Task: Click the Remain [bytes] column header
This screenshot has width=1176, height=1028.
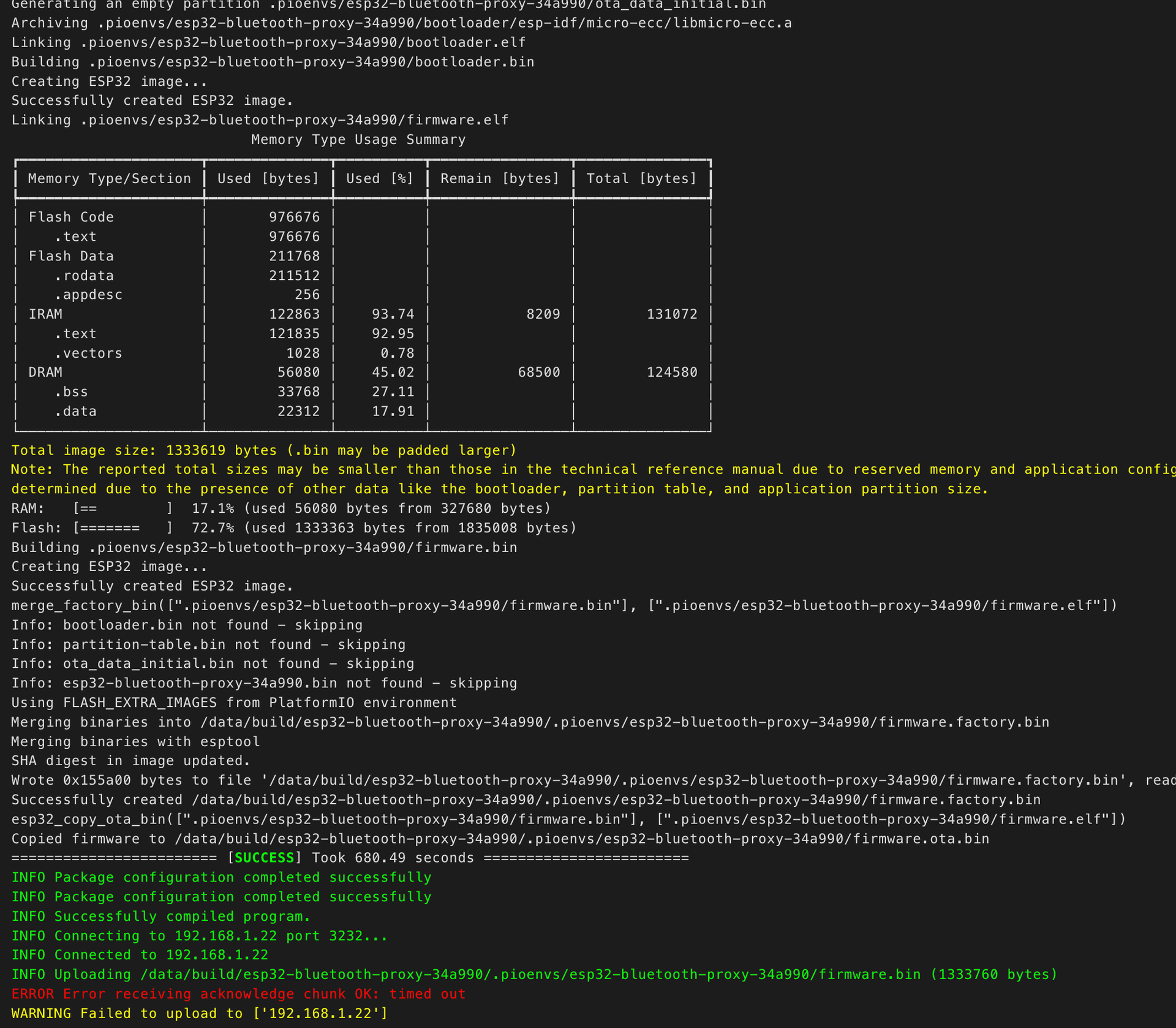Action: tap(500, 179)
